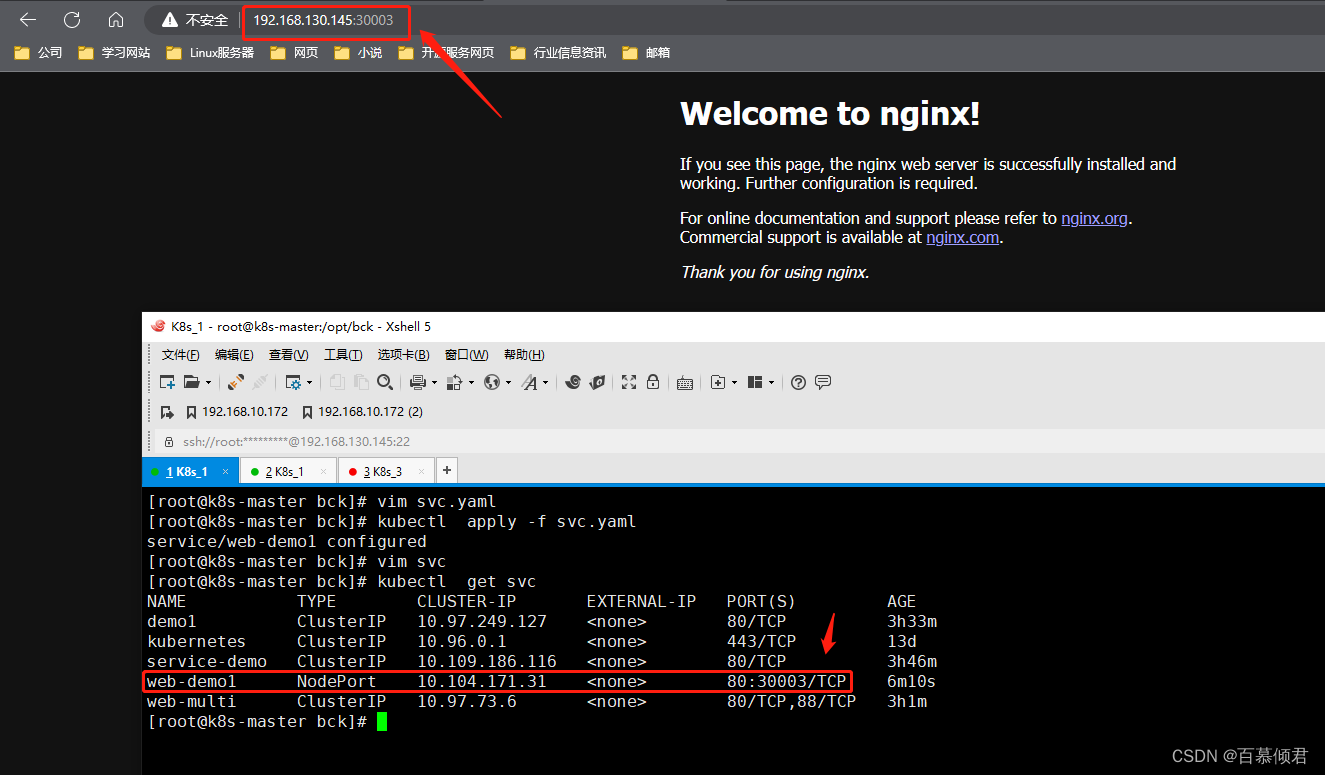This screenshot has width=1325, height=775.
Task: Open the 选项卡(B) menu
Action: (x=403, y=355)
